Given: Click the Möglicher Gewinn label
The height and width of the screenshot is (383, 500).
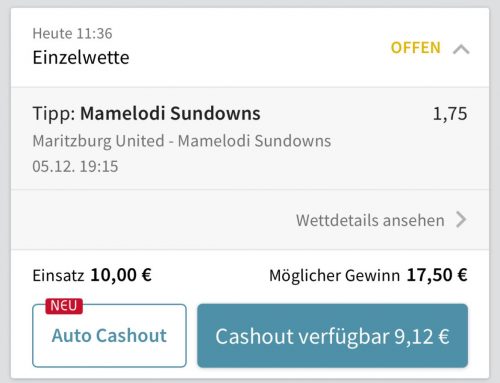Looking at the screenshot, I should point(334,276).
